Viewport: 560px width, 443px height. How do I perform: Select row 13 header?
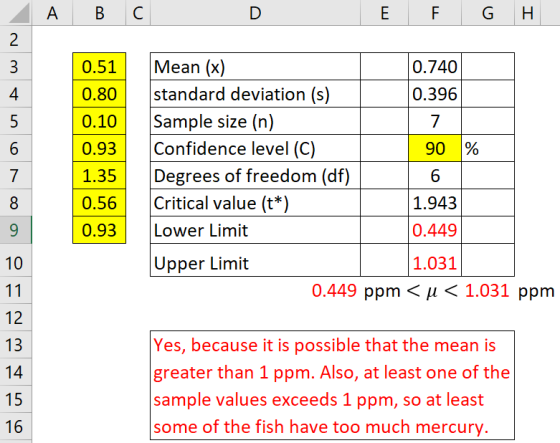coord(16,345)
